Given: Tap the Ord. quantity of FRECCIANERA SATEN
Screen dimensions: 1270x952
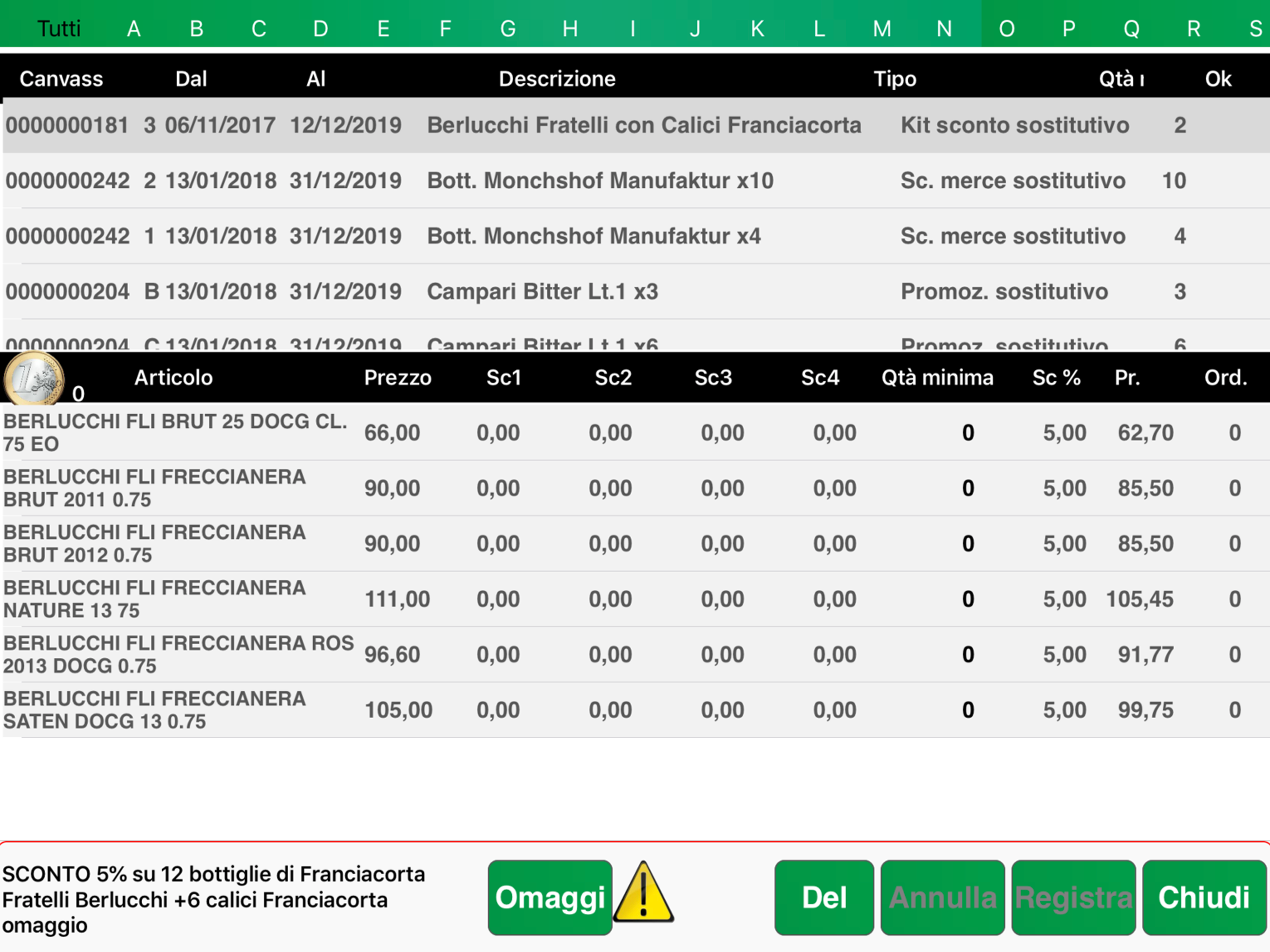Looking at the screenshot, I should pos(1235,710).
